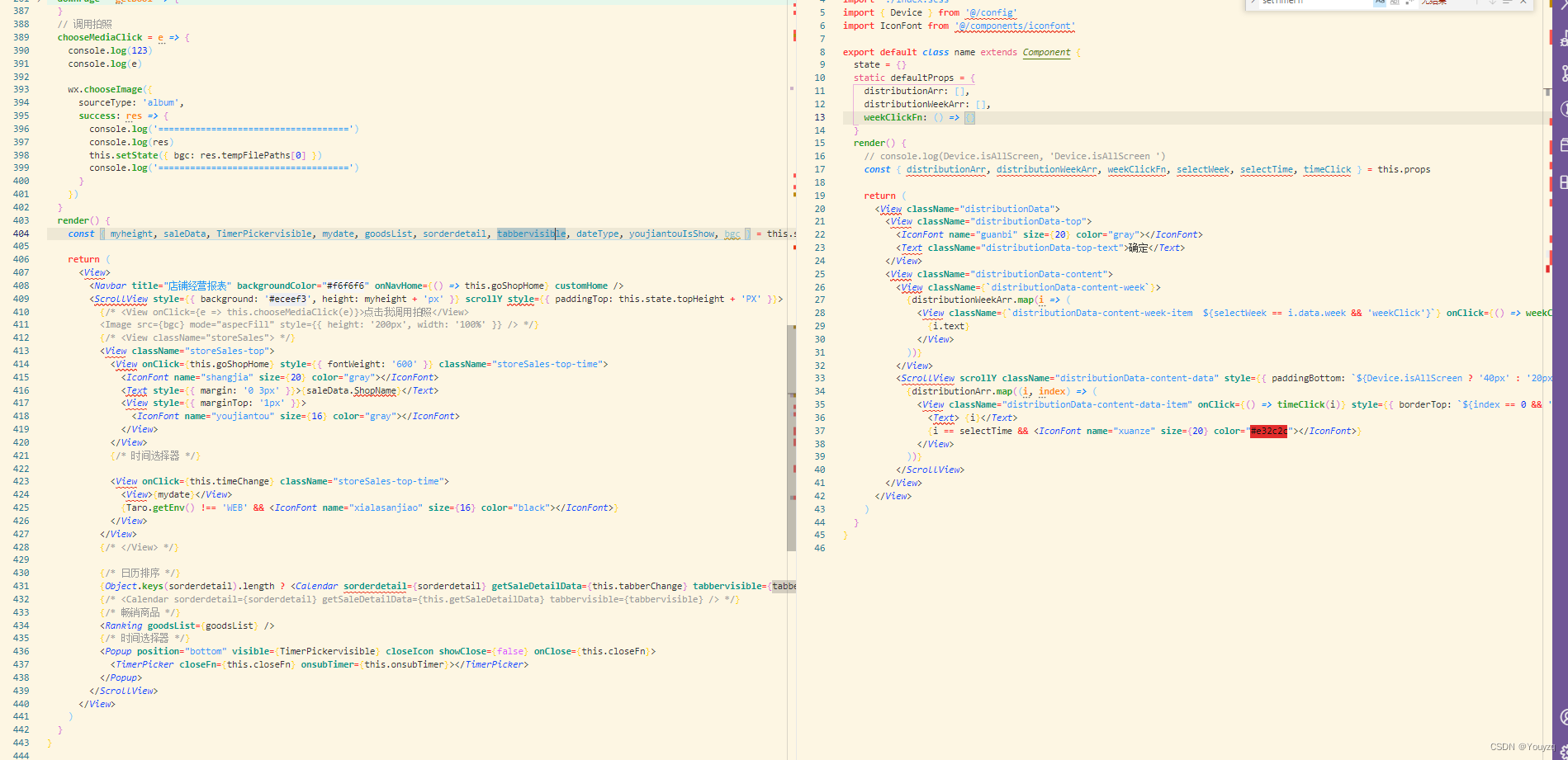Click the Popup opening tag on line 436

point(119,652)
